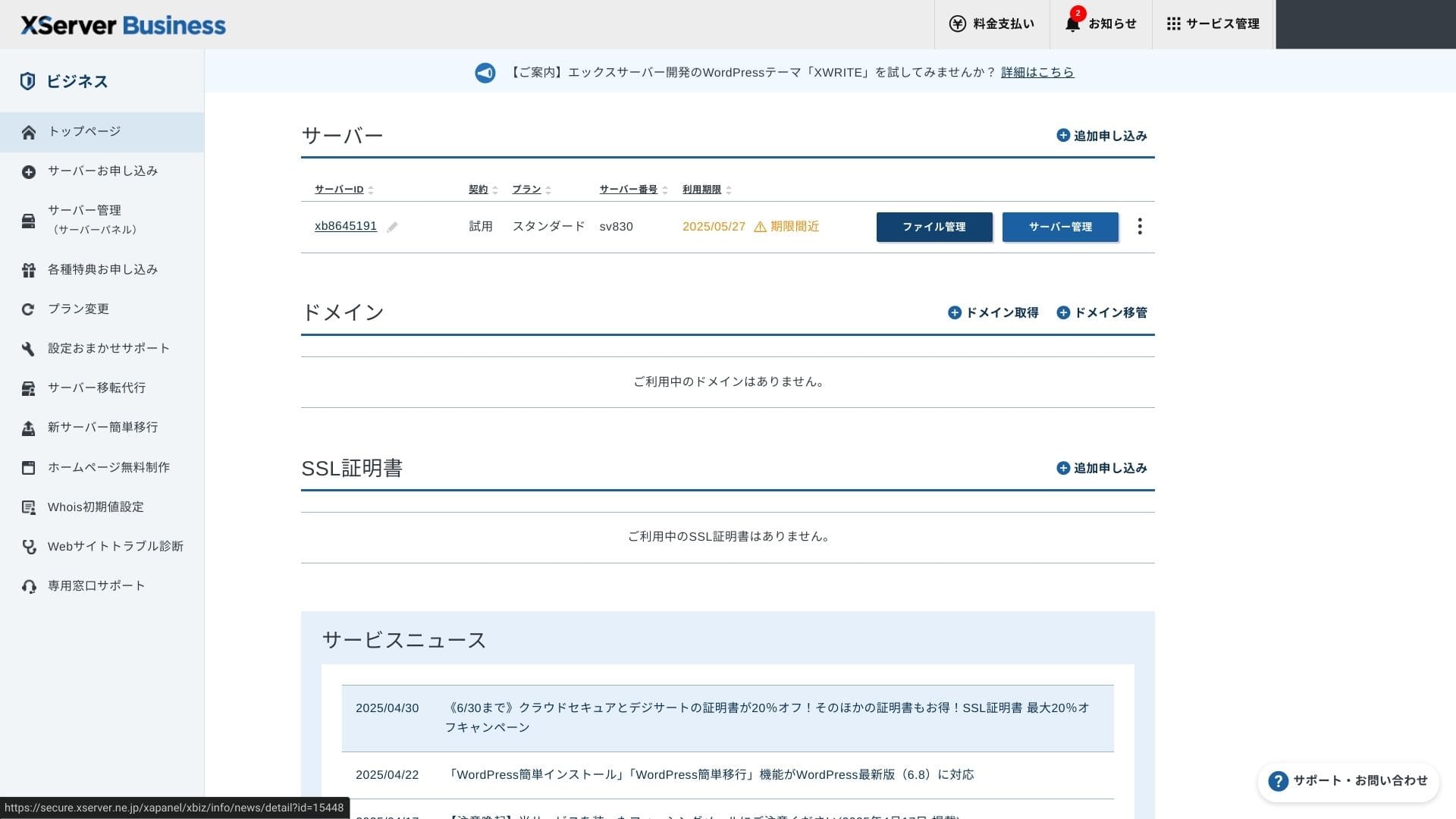Open トップページ in the sidebar
The width and height of the screenshot is (1456, 819).
tap(102, 132)
